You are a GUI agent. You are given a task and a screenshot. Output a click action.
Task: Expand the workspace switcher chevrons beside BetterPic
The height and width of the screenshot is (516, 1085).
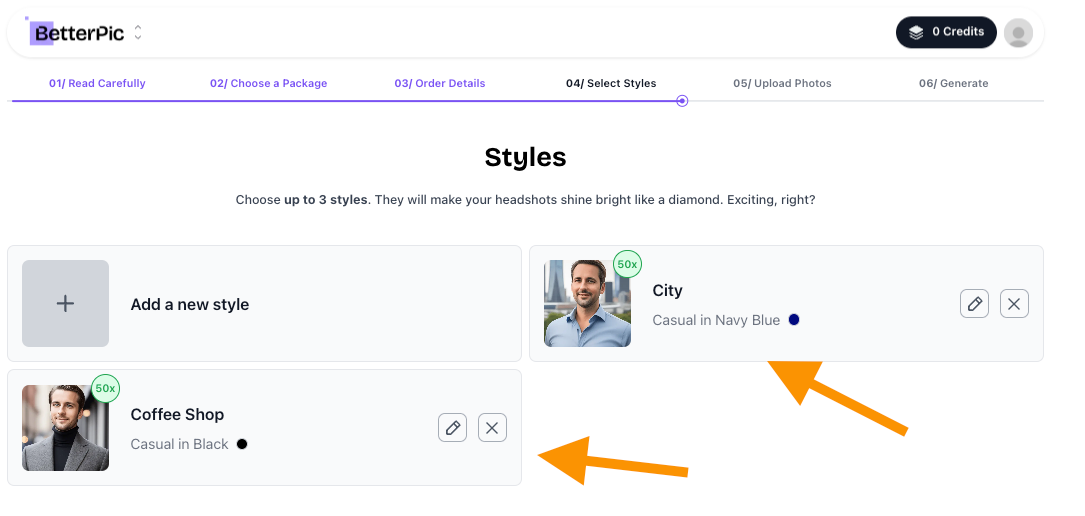click(138, 33)
